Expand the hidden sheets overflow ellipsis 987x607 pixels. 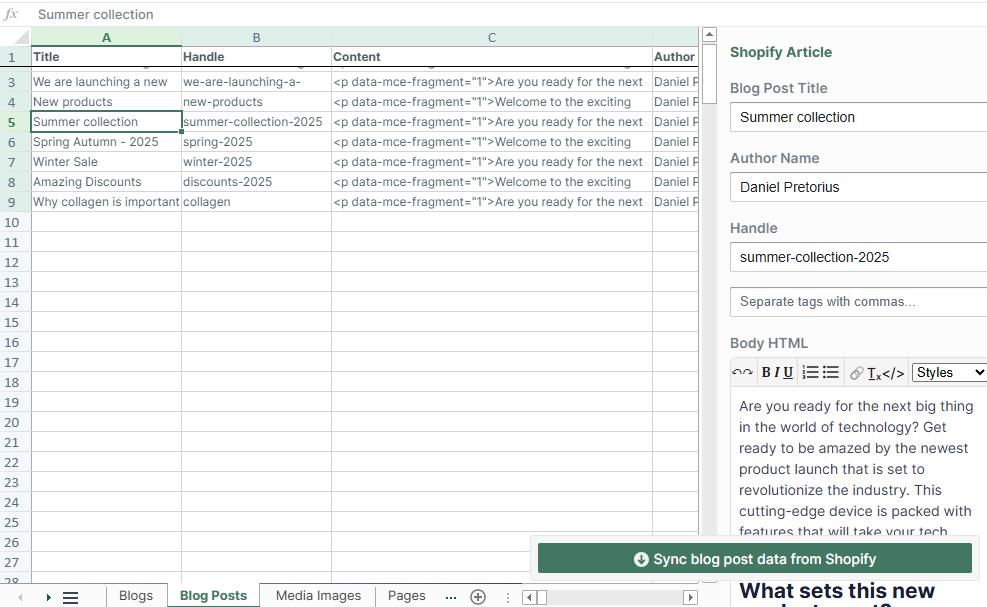click(449, 596)
